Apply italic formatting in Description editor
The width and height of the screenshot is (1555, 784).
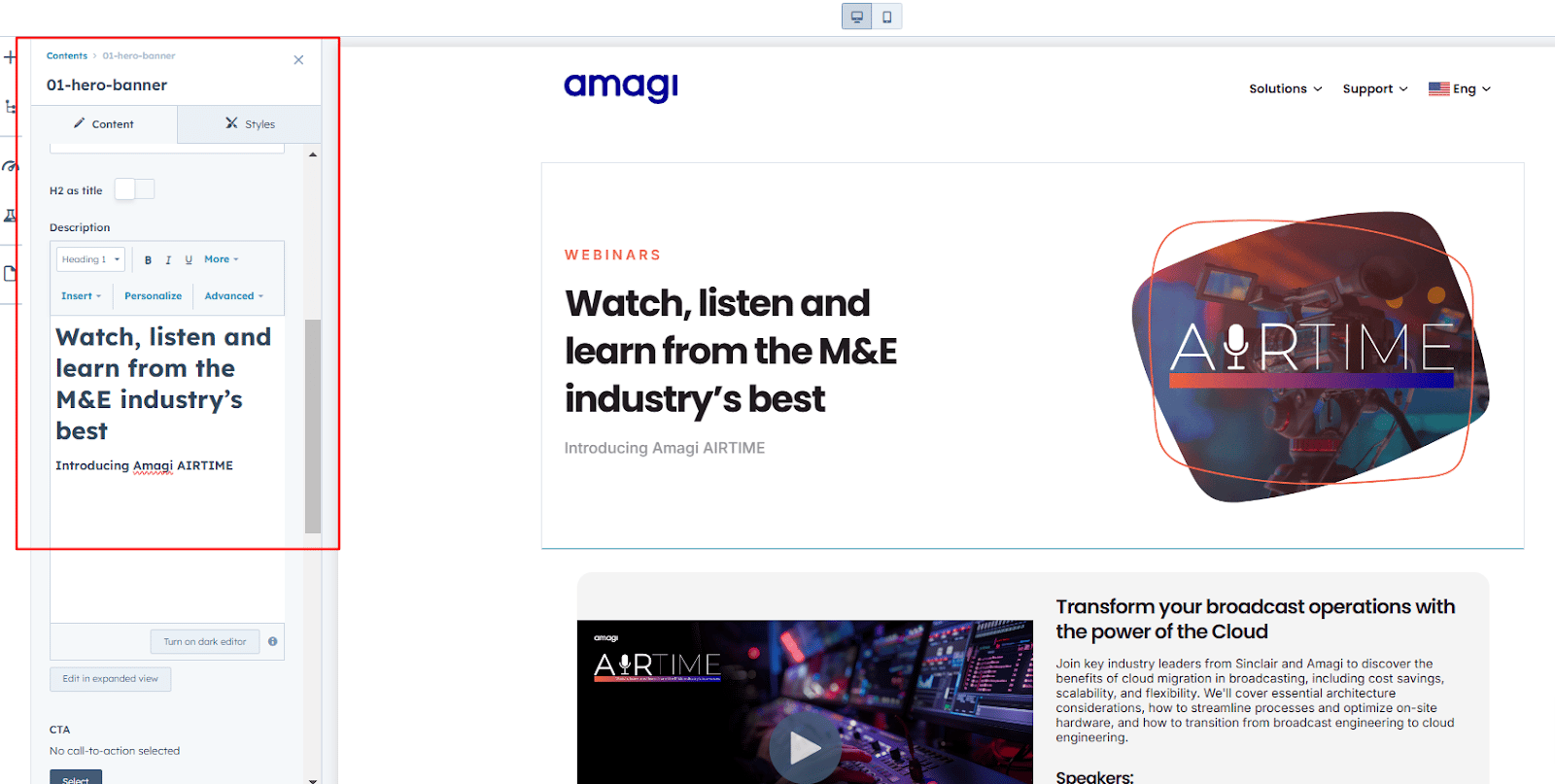[168, 260]
